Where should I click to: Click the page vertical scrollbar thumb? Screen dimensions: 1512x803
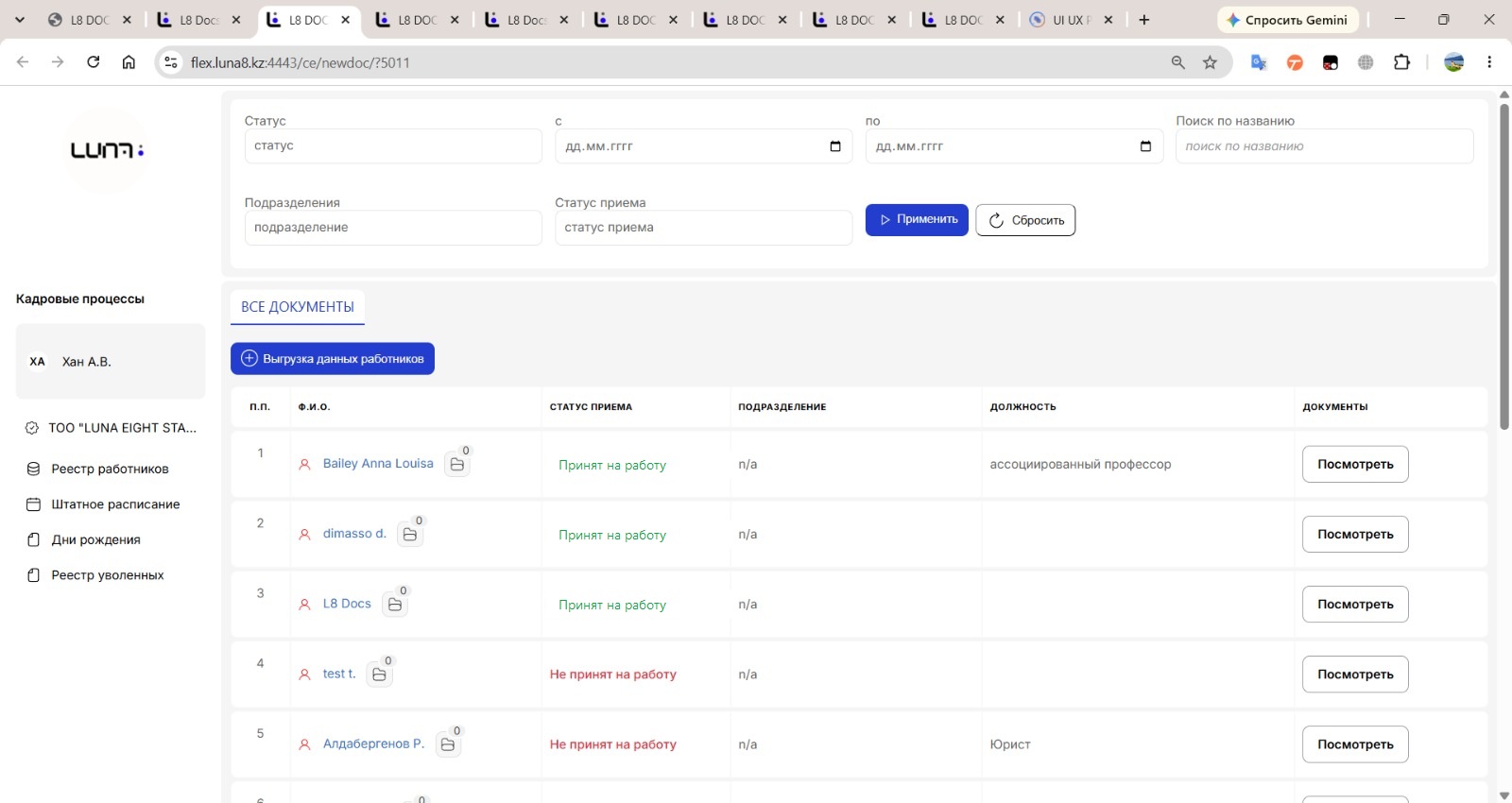click(1504, 265)
